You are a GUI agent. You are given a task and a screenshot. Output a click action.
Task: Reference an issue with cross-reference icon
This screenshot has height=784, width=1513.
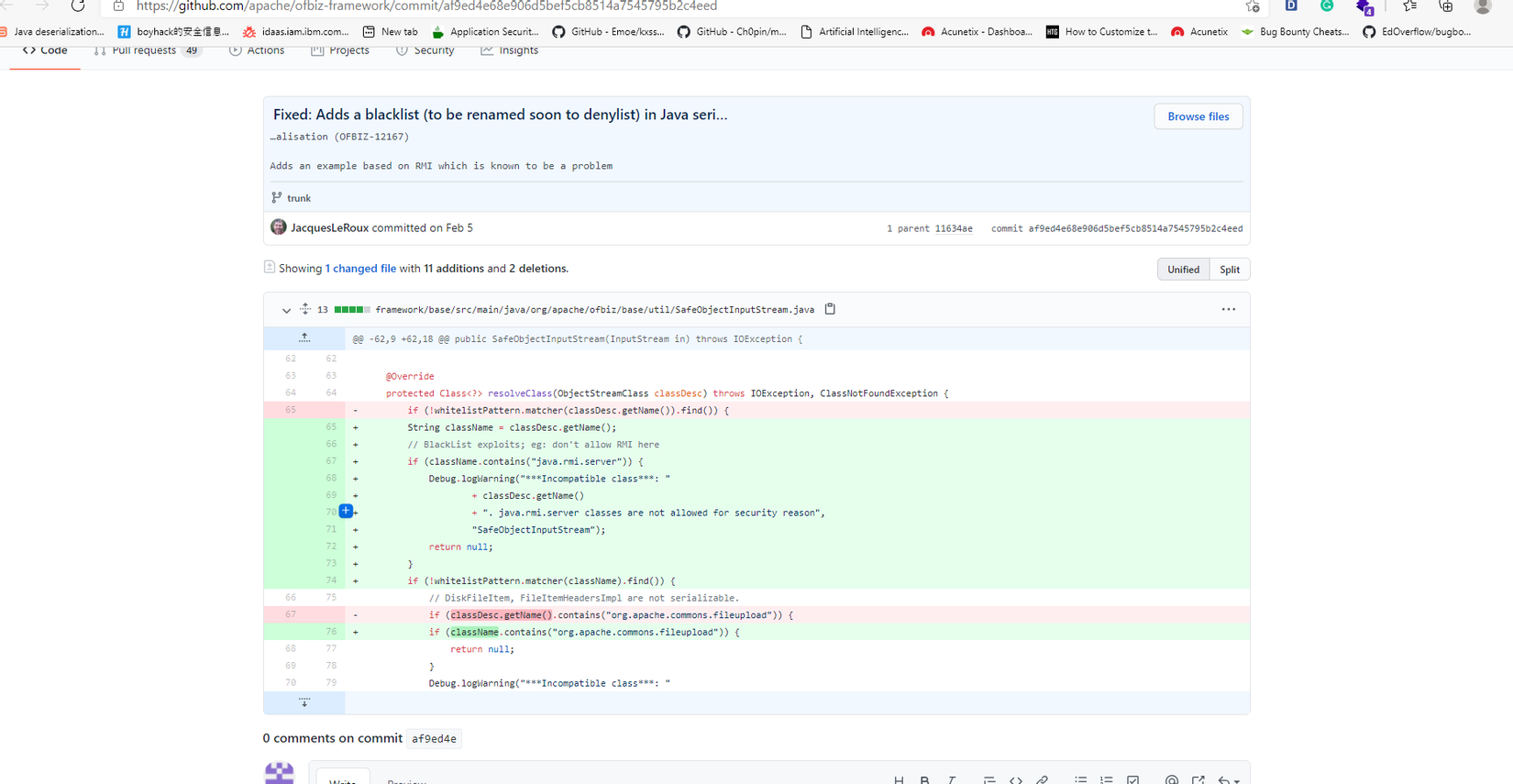[1198, 780]
